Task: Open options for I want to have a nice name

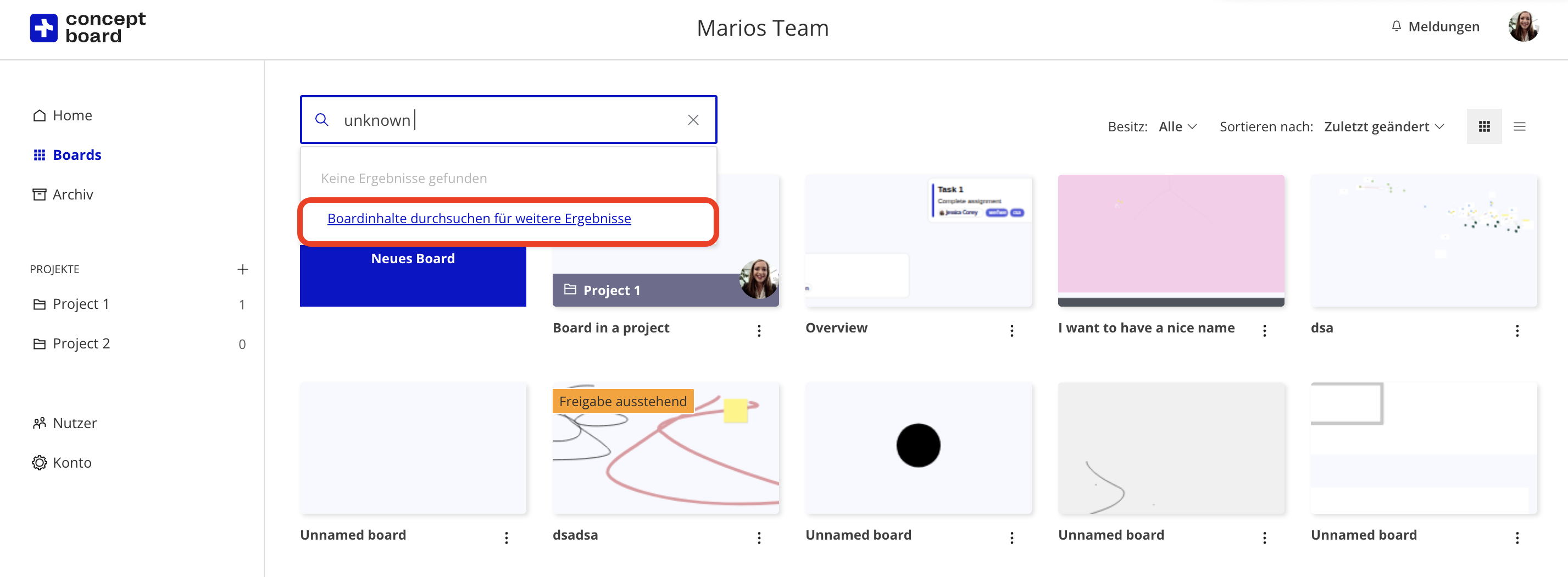Action: pos(1264,330)
